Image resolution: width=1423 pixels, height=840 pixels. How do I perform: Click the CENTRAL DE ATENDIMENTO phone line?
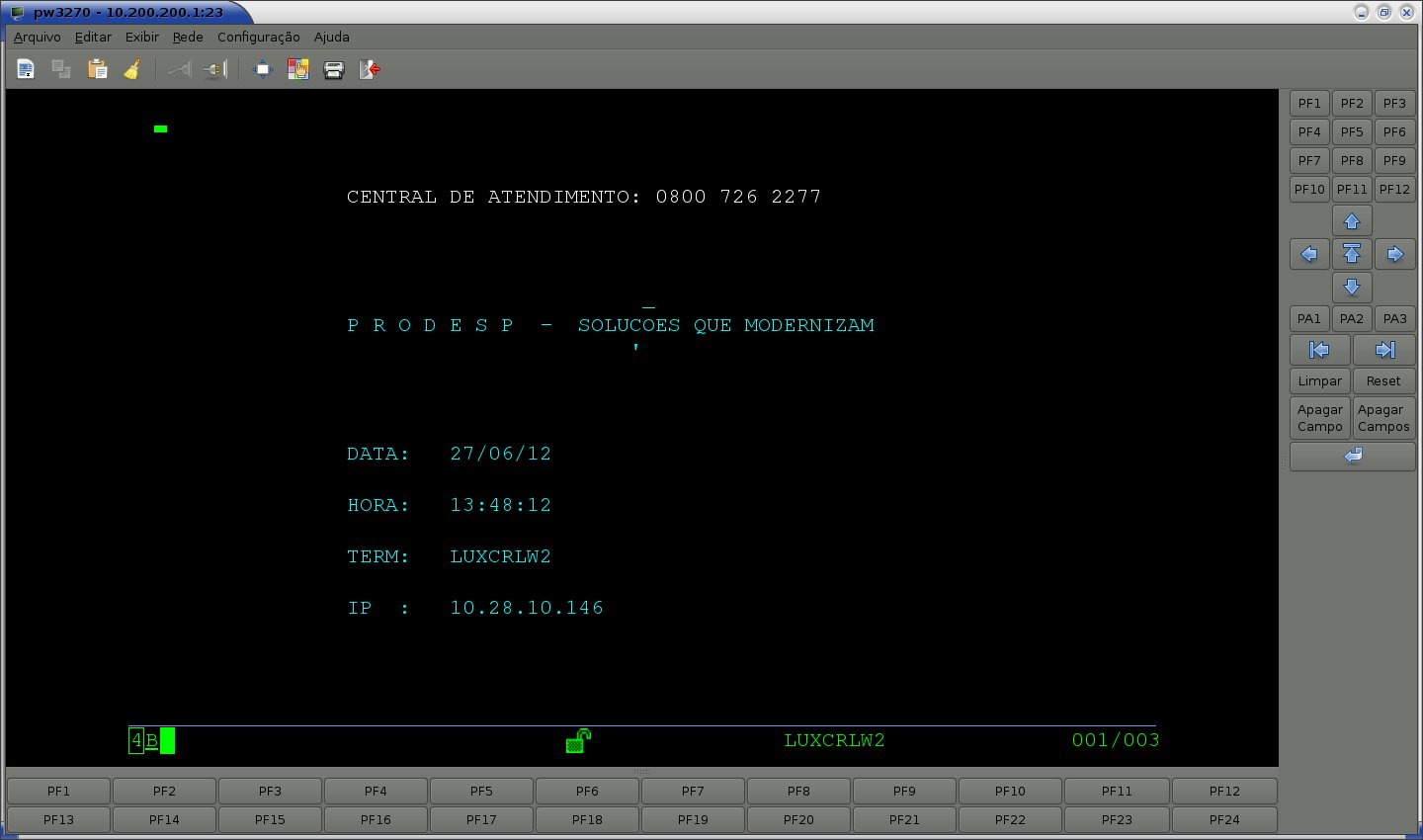tap(584, 197)
